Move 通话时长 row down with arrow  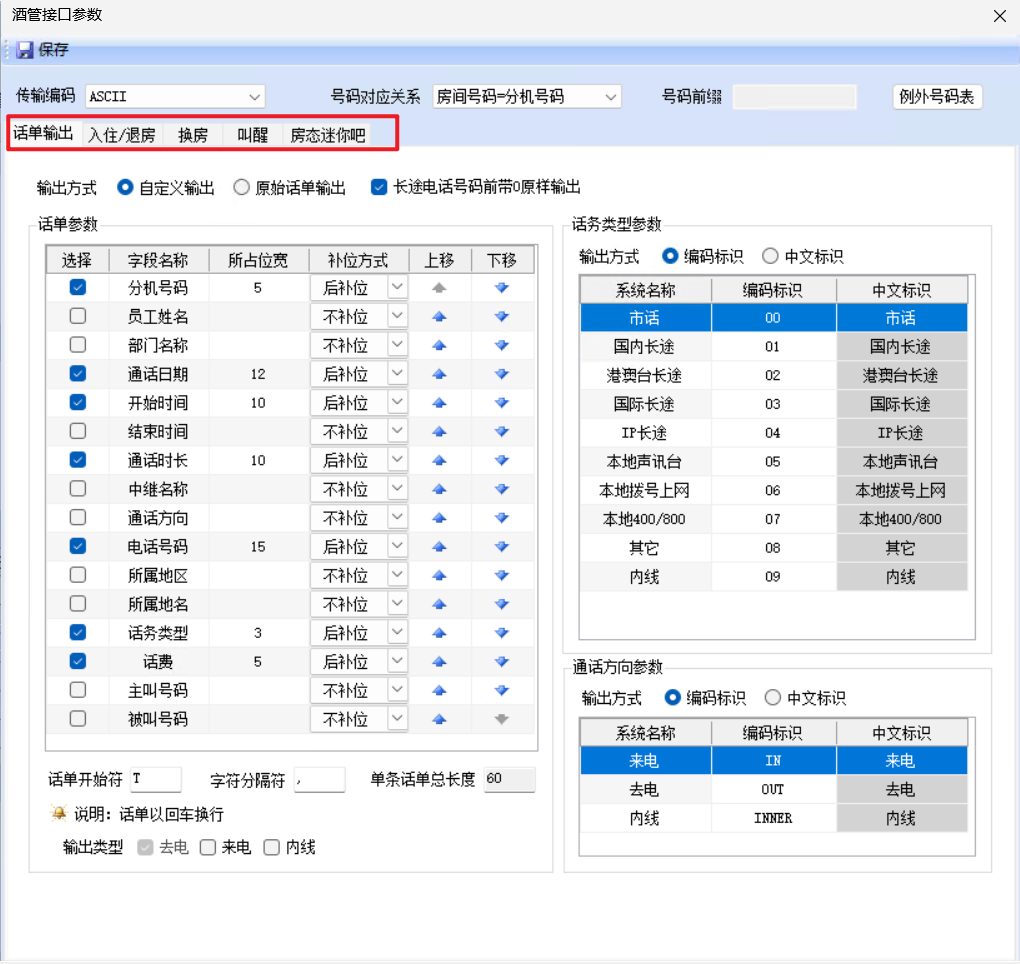tap(501, 460)
